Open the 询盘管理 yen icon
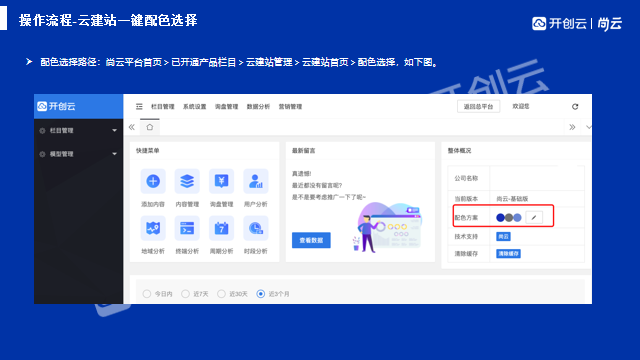640x360 pixels. pos(221,181)
